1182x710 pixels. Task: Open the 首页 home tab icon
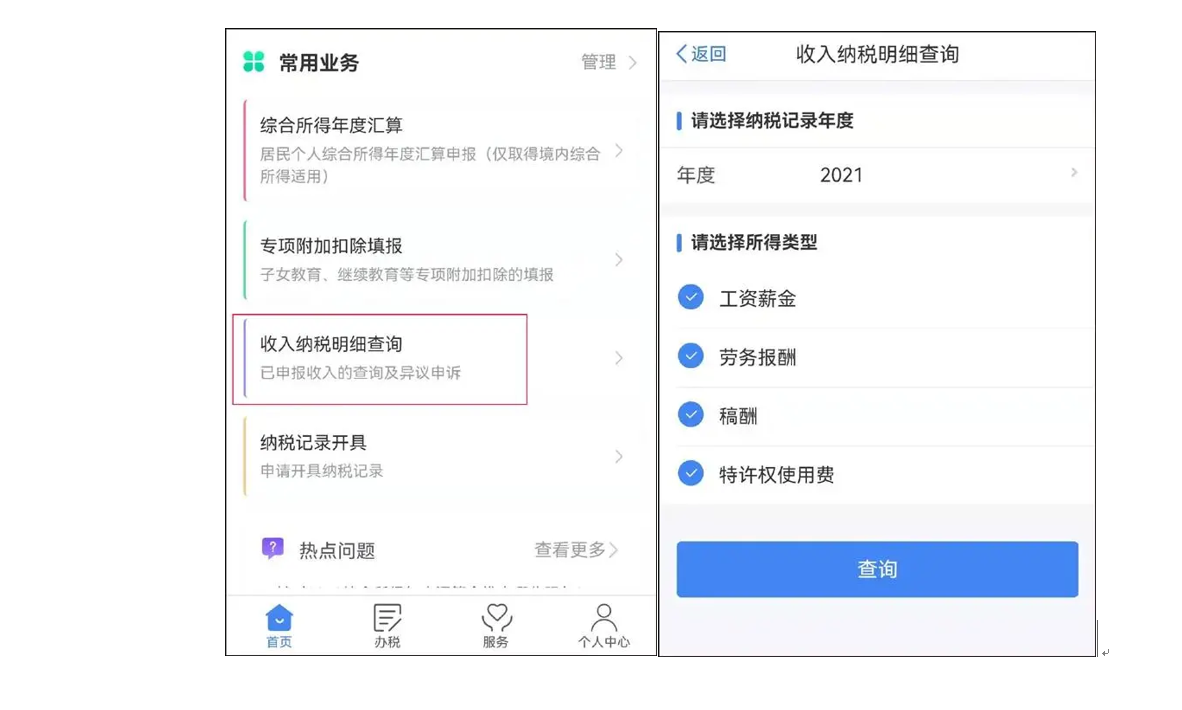pyautogui.click(x=279, y=617)
